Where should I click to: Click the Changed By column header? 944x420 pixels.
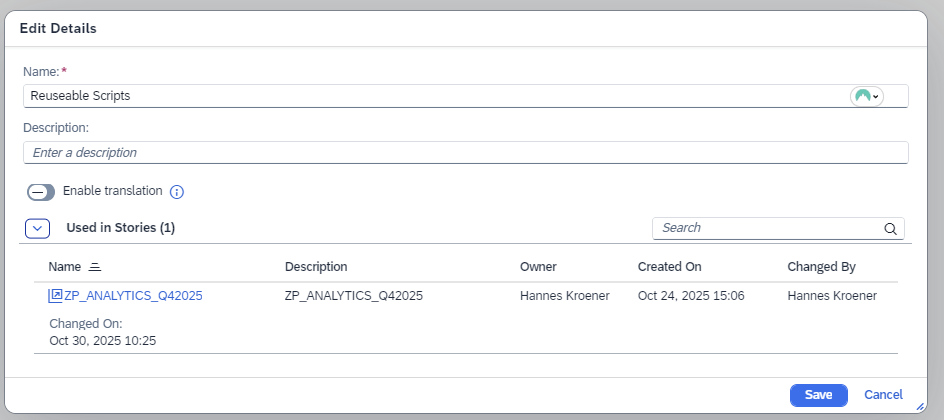point(821,267)
